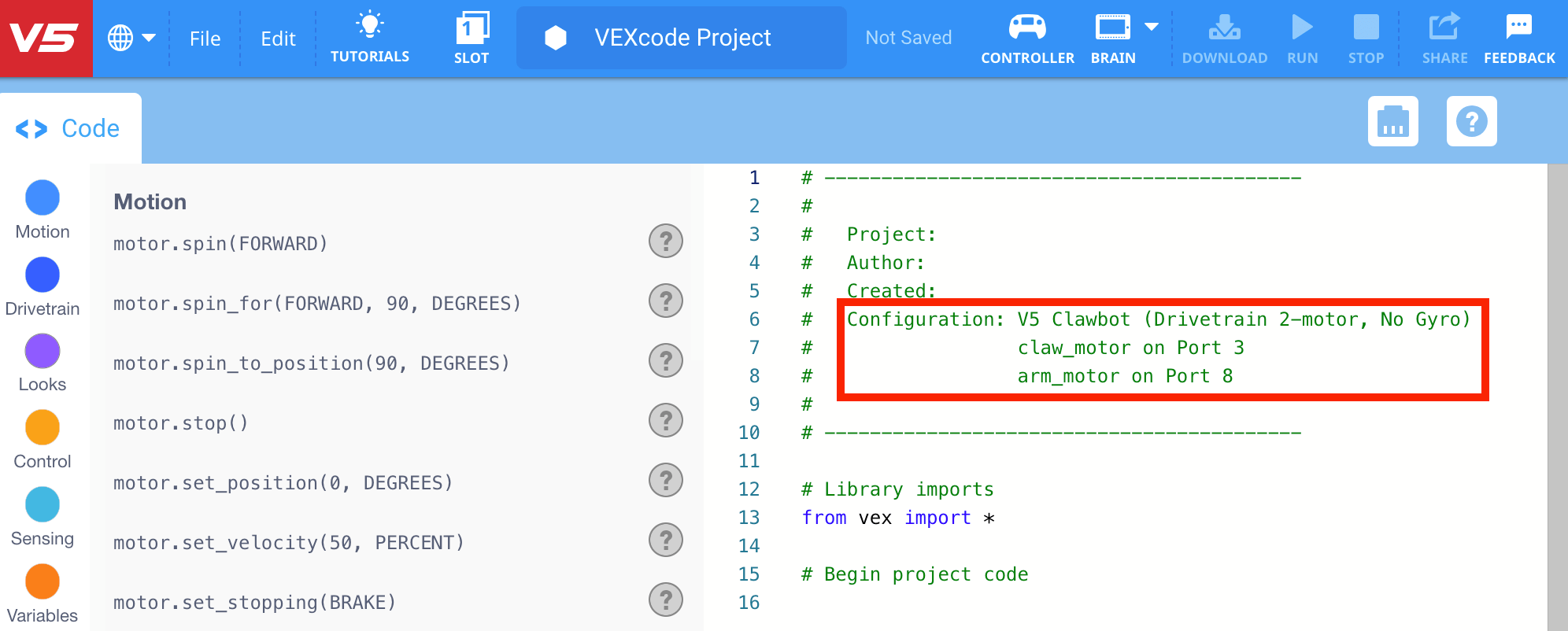Switch to the Code tab
This screenshot has height=631, width=1568.
(69, 128)
